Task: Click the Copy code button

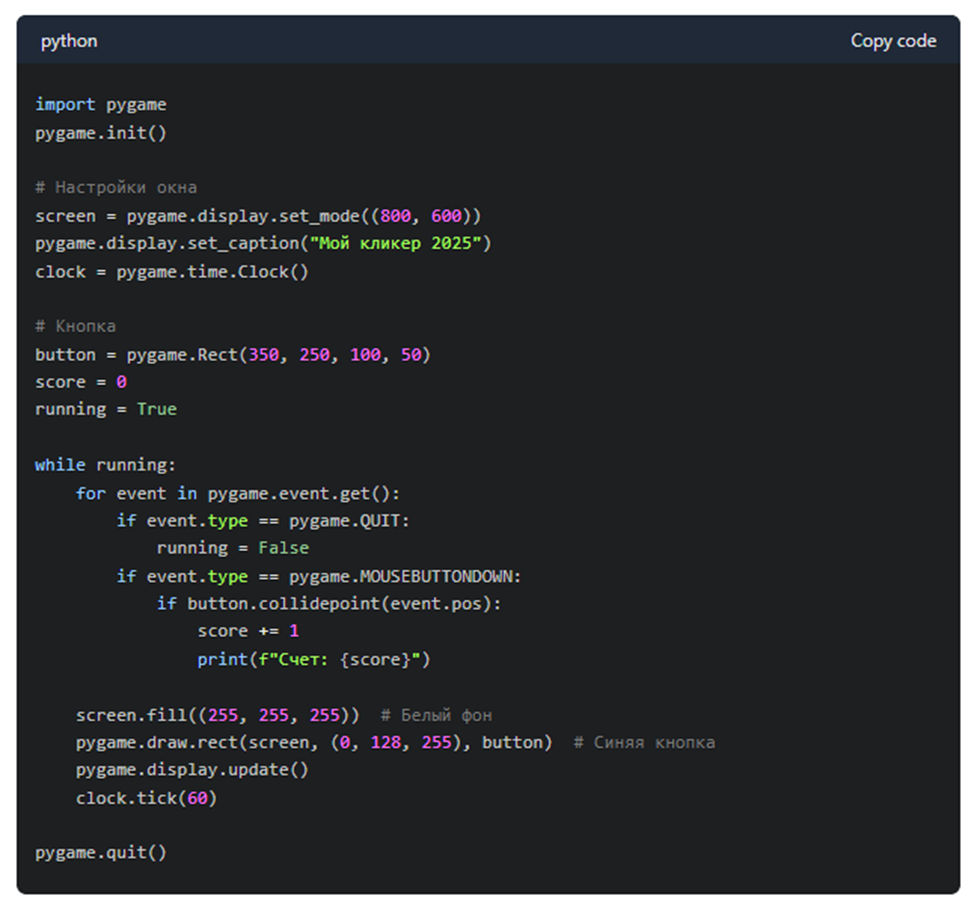Action: click(x=893, y=41)
